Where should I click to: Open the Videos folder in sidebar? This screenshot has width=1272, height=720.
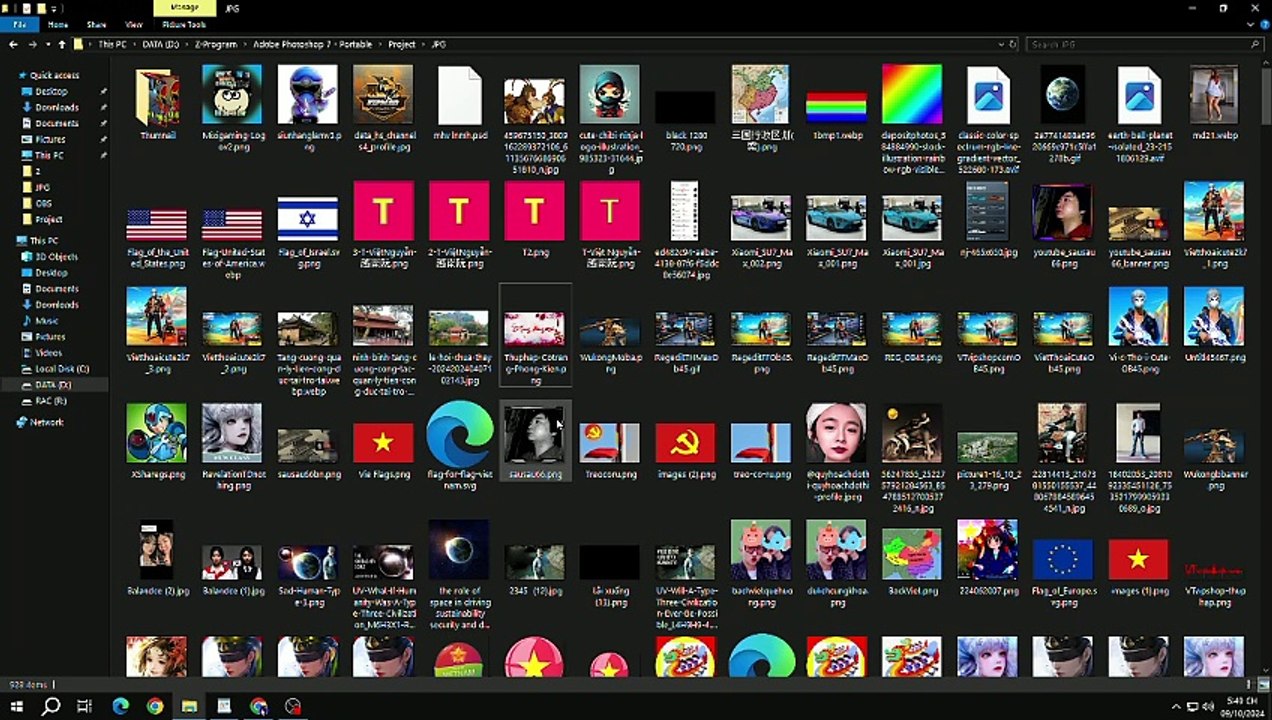[x=48, y=352]
